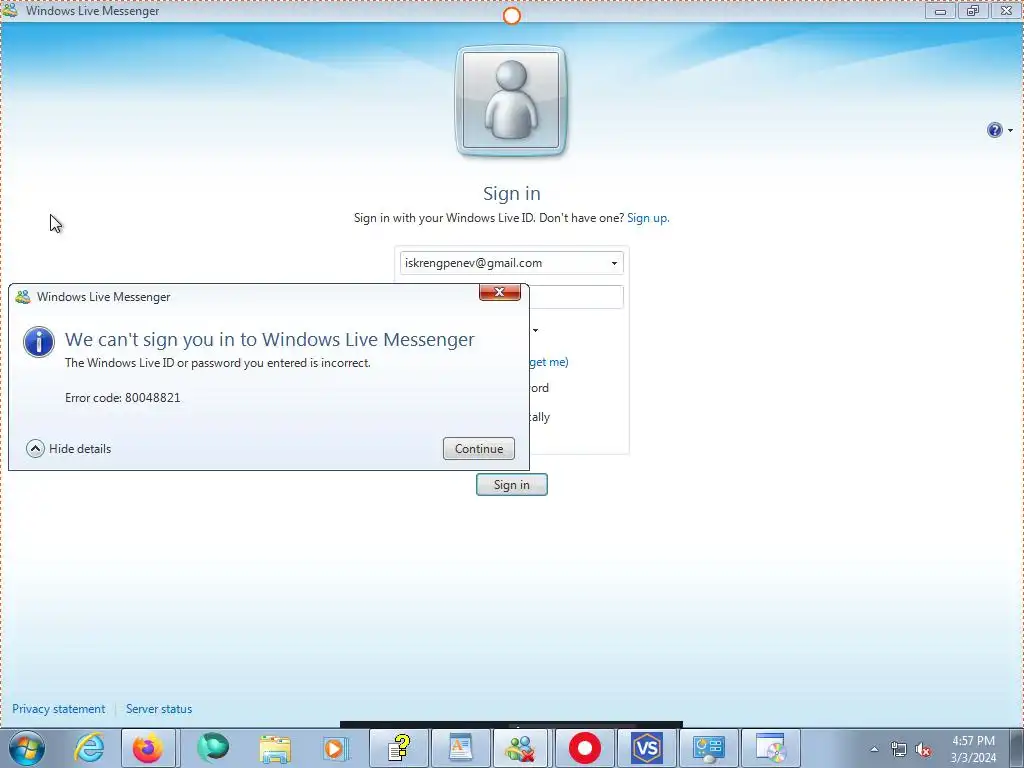This screenshot has height=768, width=1024.
Task: Open the Control Panel taskbar icon
Action: pyautogui.click(x=709, y=748)
